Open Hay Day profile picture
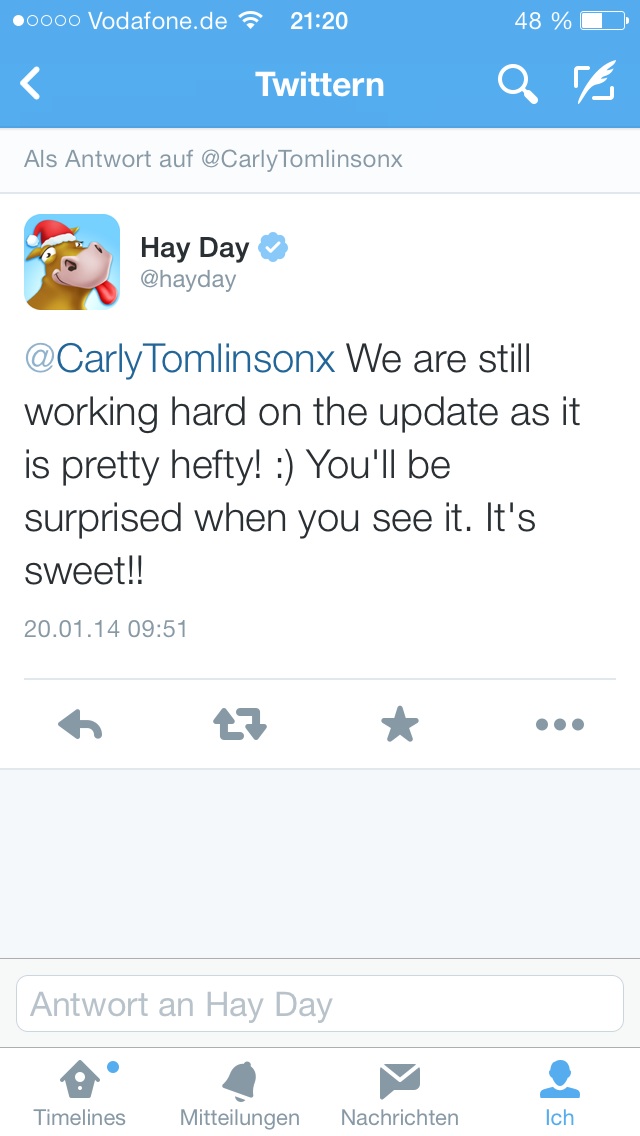This screenshot has height=1136, width=640. click(72, 262)
